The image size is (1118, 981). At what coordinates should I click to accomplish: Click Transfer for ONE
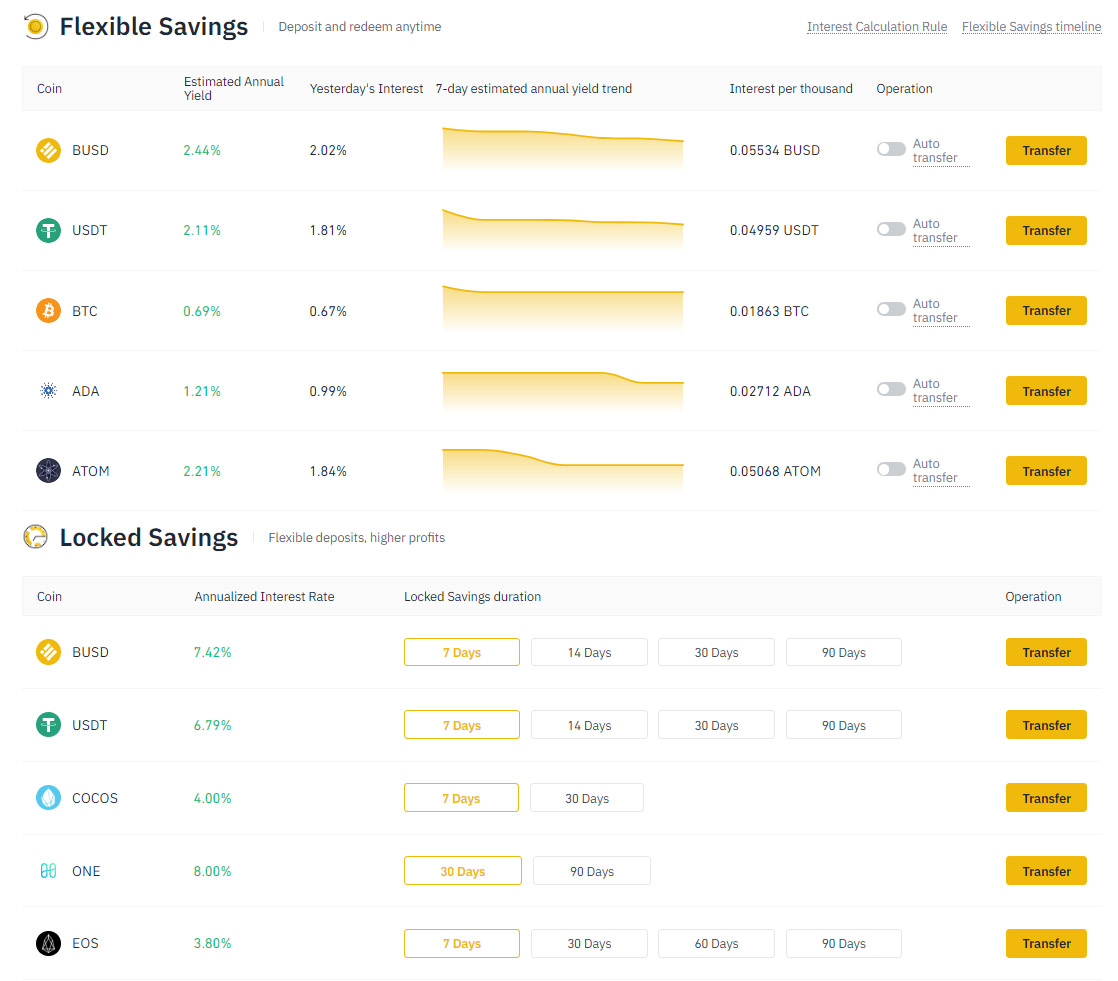tap(1046, 870)
